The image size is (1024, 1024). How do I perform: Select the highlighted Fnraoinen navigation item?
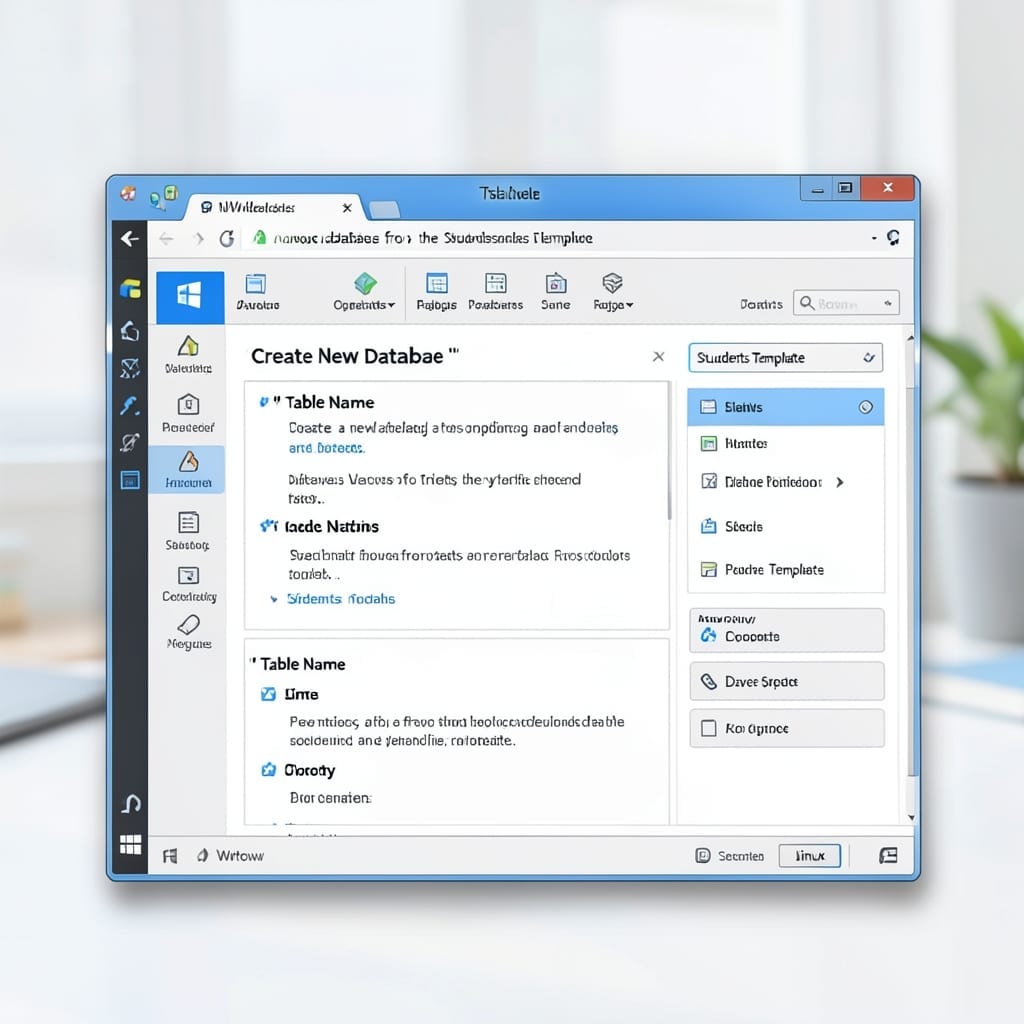pos(188,470)
